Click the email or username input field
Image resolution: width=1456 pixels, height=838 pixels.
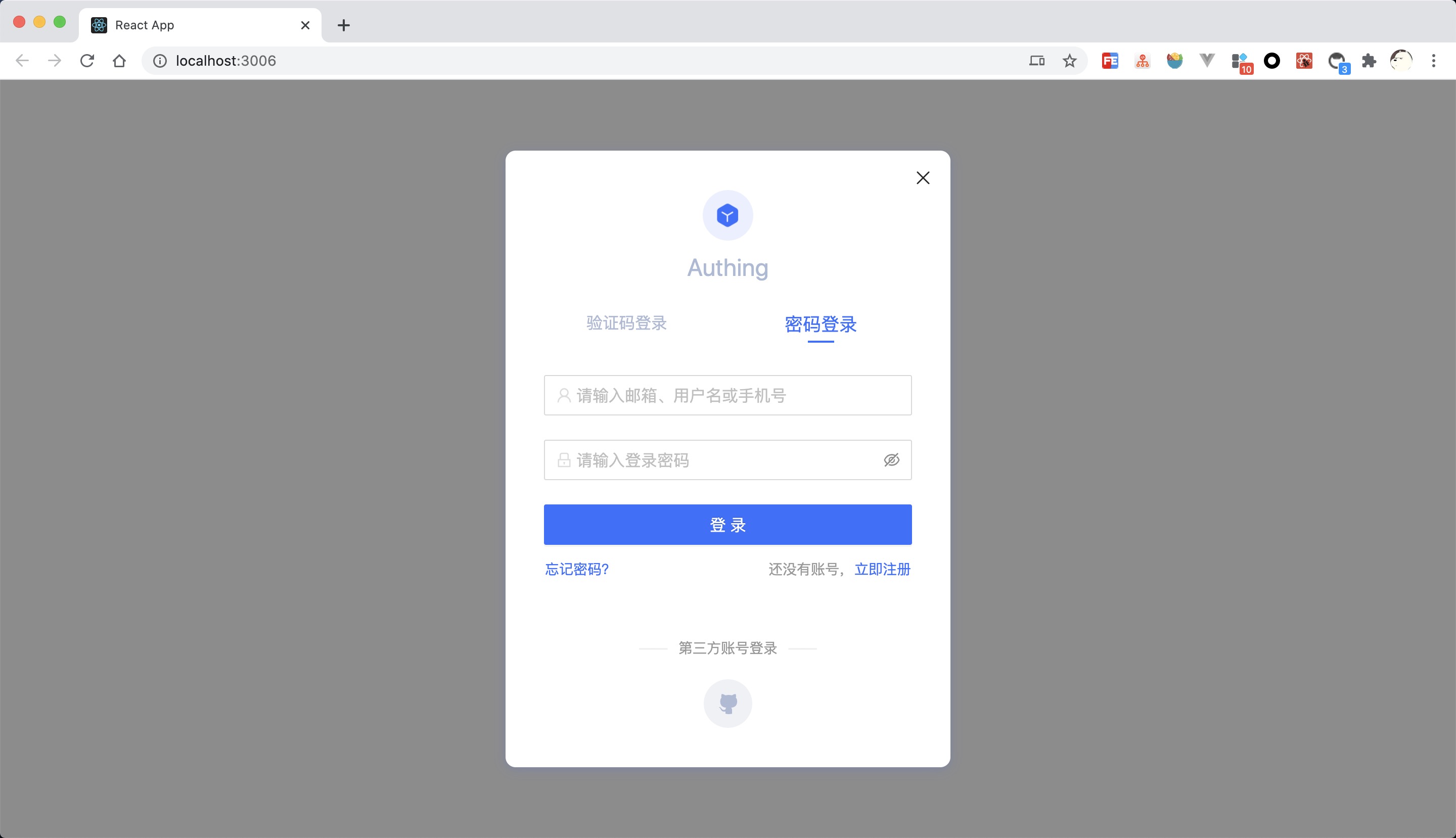[x=727, y=395]
